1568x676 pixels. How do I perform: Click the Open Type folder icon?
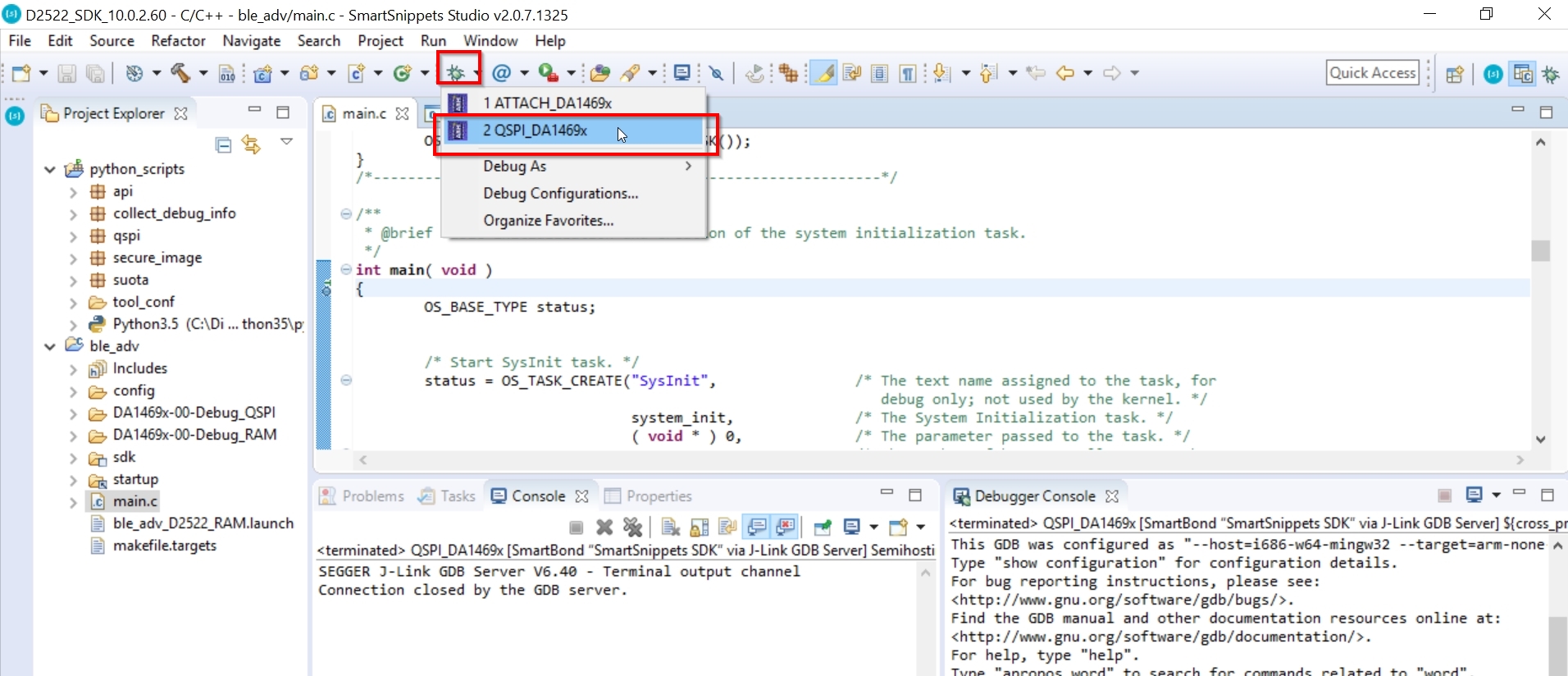pos(600,73)
